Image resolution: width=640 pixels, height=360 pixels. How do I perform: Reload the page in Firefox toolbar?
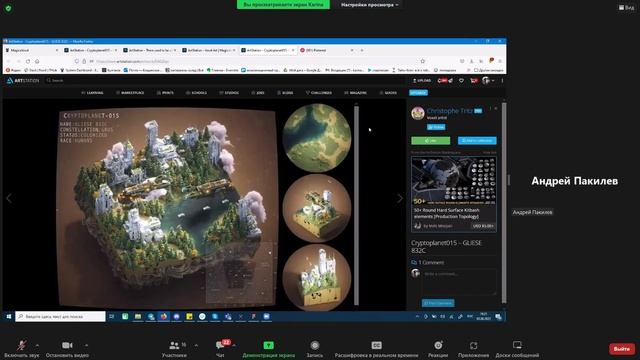[x=28, y=61]
